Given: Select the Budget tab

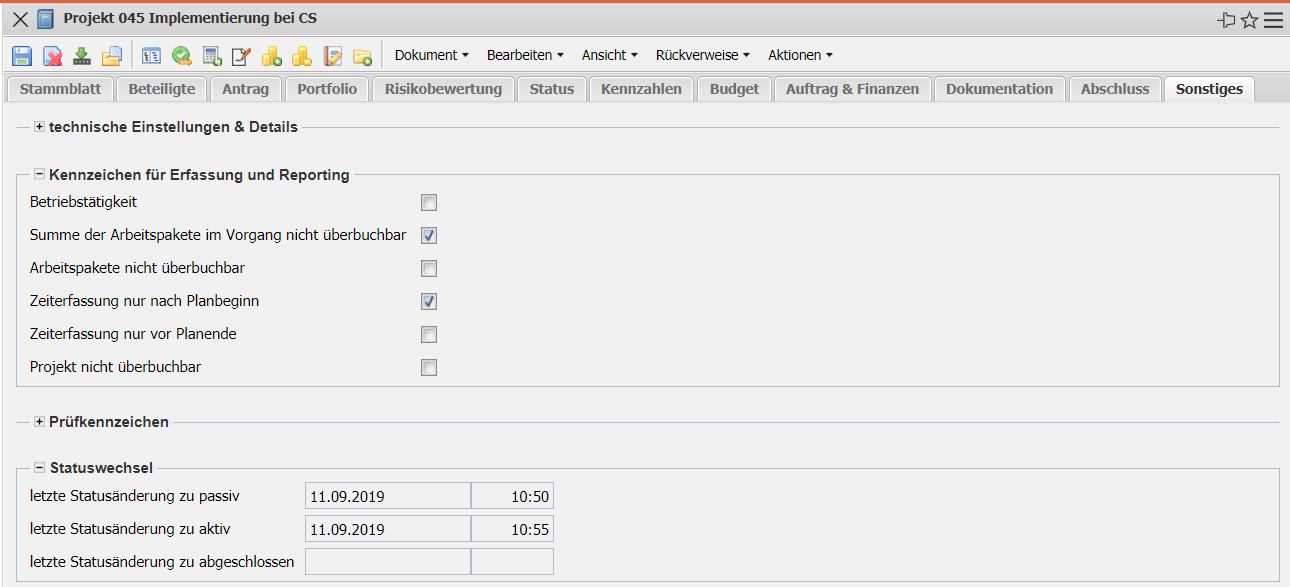Looking at the screenshot, I should 734,89.
